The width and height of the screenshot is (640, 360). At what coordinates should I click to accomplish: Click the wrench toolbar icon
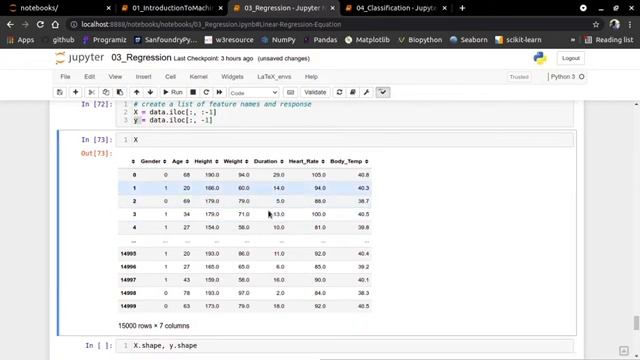tap(367, 92)
